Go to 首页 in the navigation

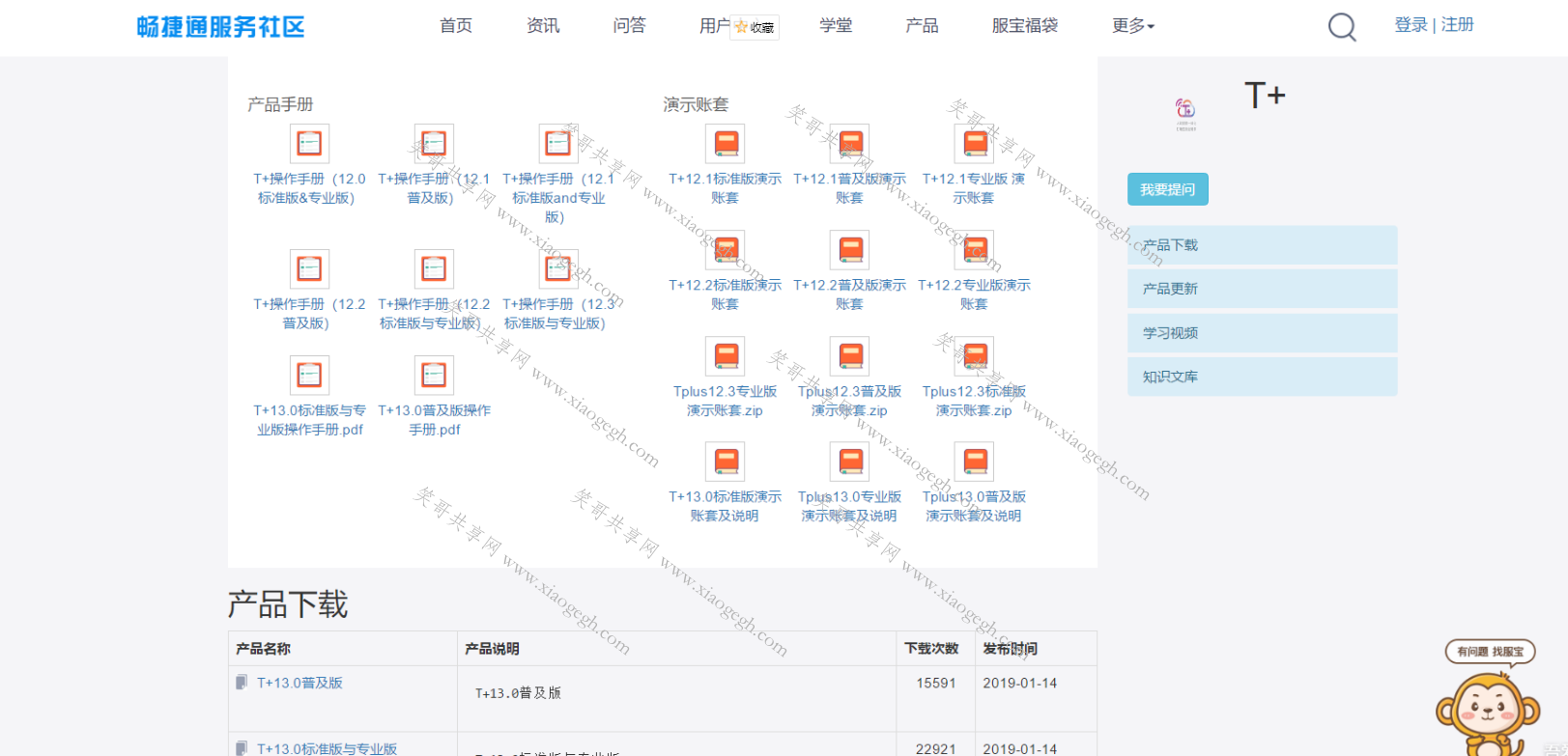point(456,26)
